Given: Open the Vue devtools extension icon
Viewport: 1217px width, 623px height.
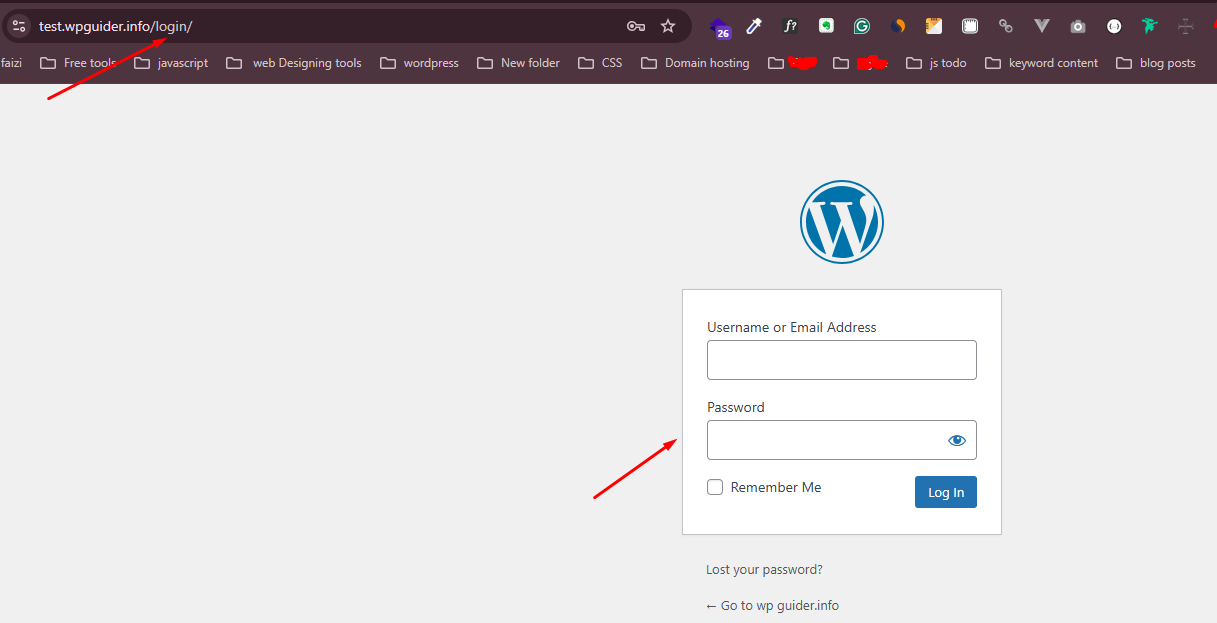Looking at the screenshot, I should coord(1042,26).
